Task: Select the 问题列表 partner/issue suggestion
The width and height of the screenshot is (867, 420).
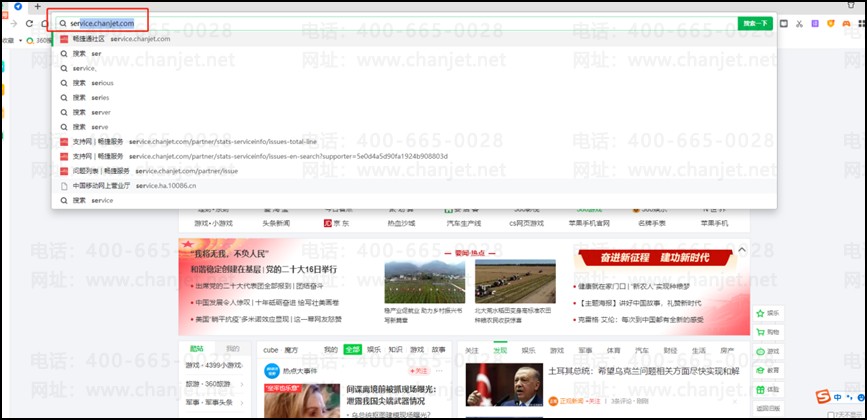Action: click(414, 171)
